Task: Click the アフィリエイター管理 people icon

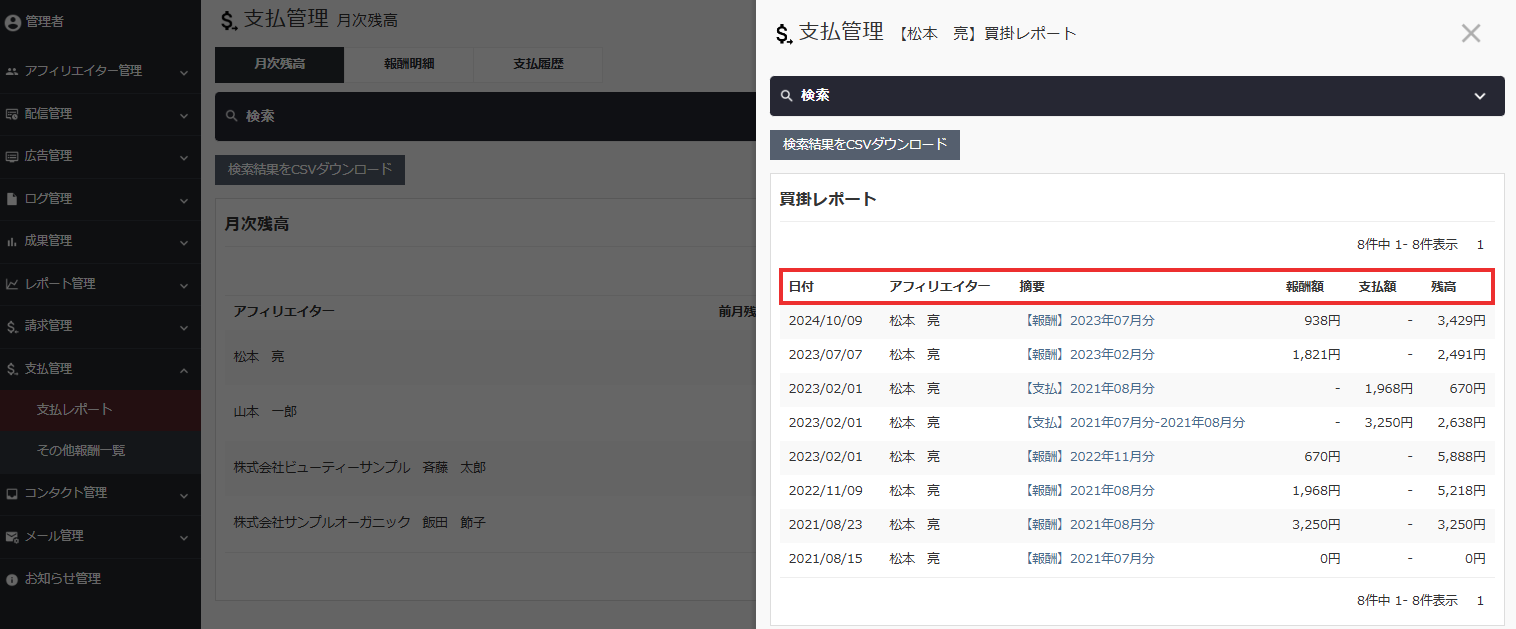Action: [12, 72]
